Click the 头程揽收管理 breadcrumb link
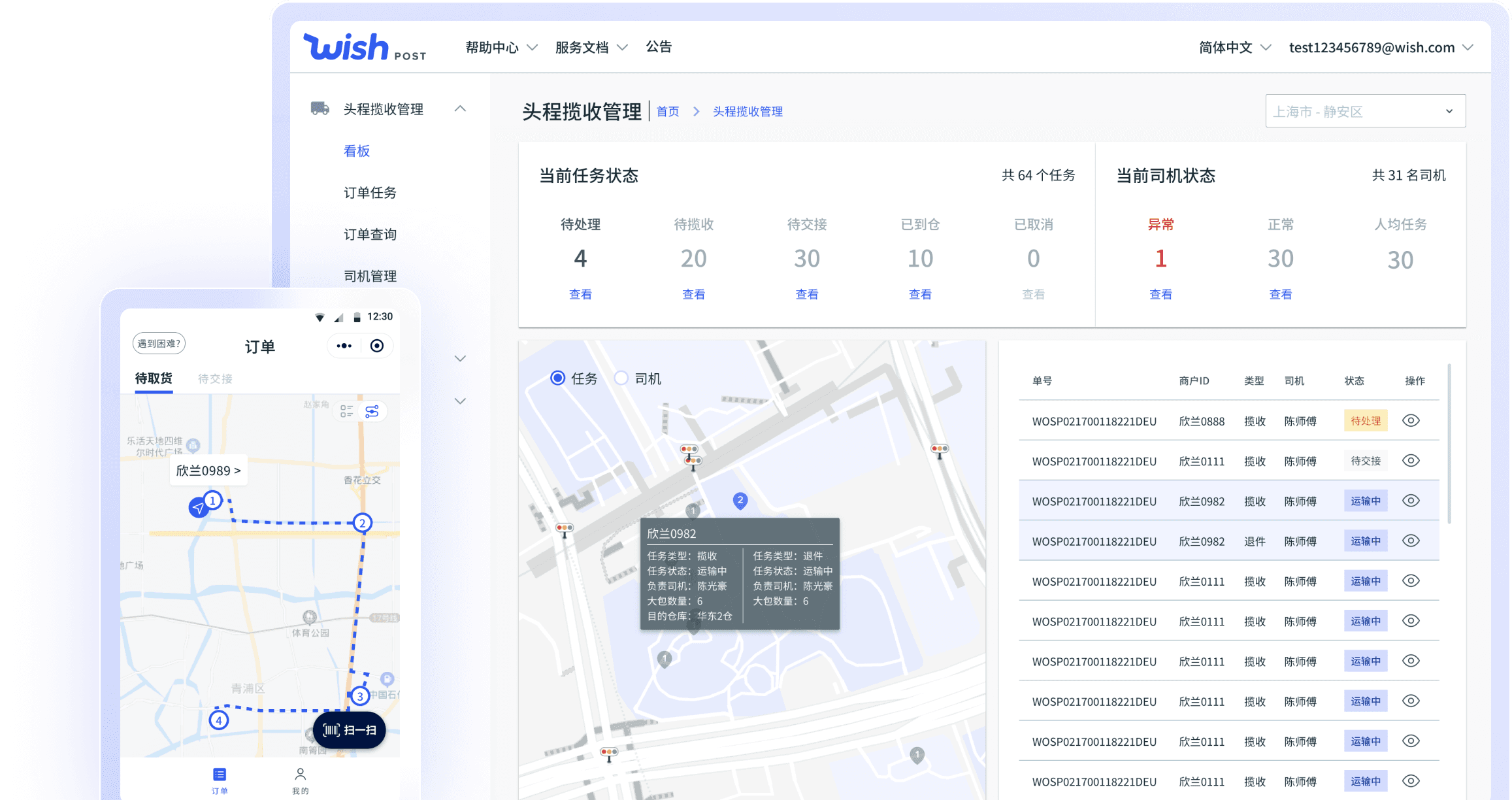The image size is (1512, 800). click(748, 112)
